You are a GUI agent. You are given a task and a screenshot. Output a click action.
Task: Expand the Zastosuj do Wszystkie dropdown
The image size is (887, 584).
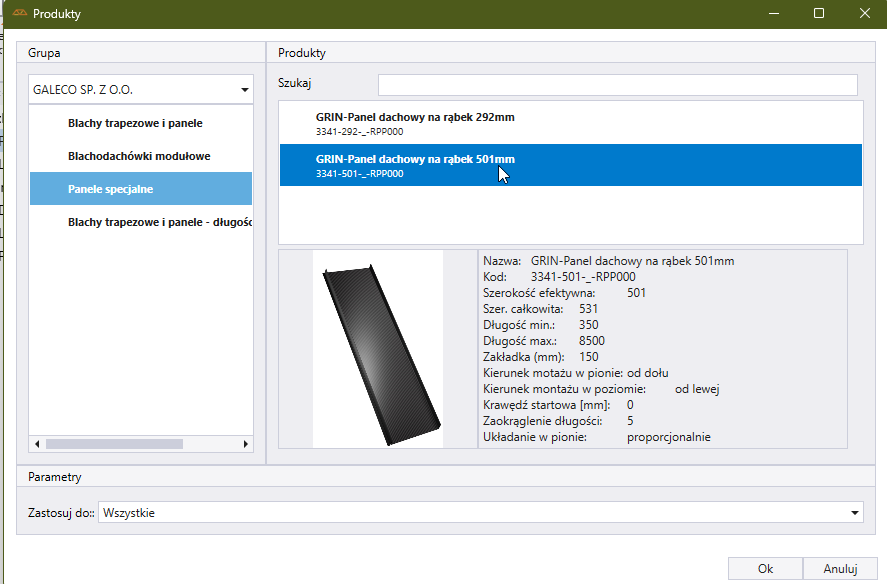(854, 513)
